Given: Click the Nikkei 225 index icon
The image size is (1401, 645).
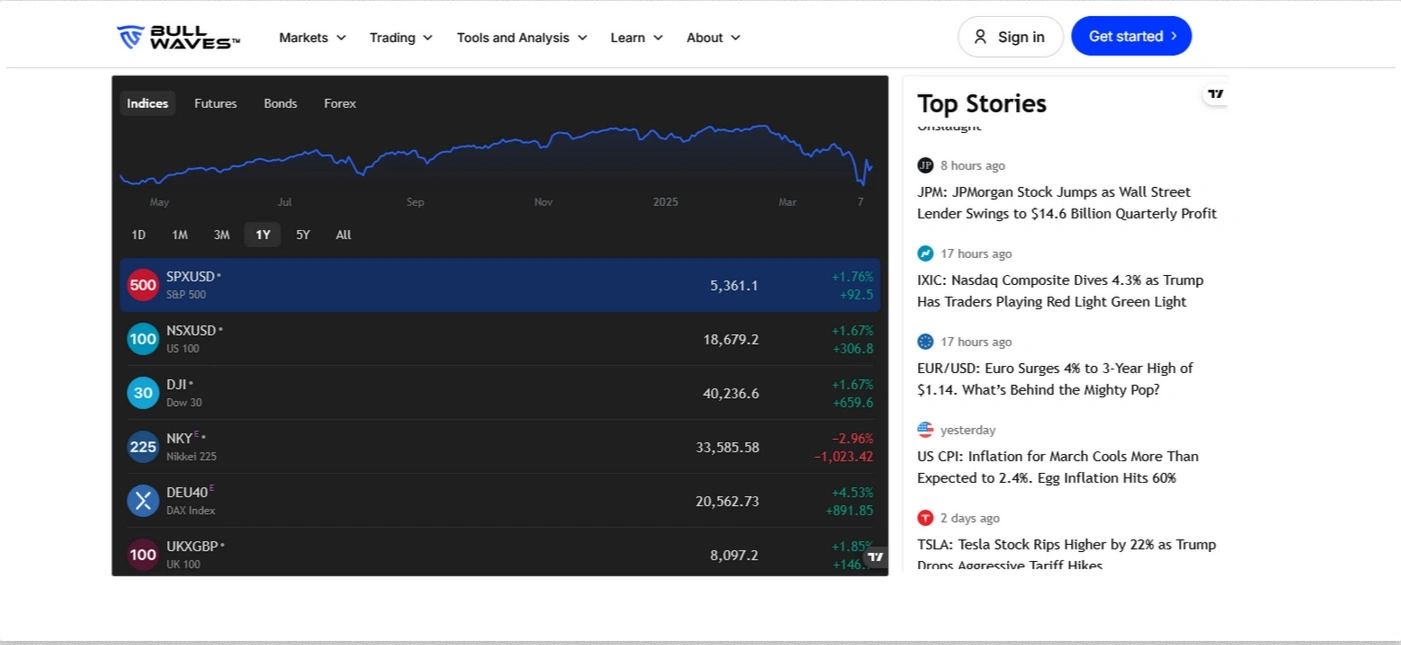Looking at the screenshot, I should tap(143, 447).
